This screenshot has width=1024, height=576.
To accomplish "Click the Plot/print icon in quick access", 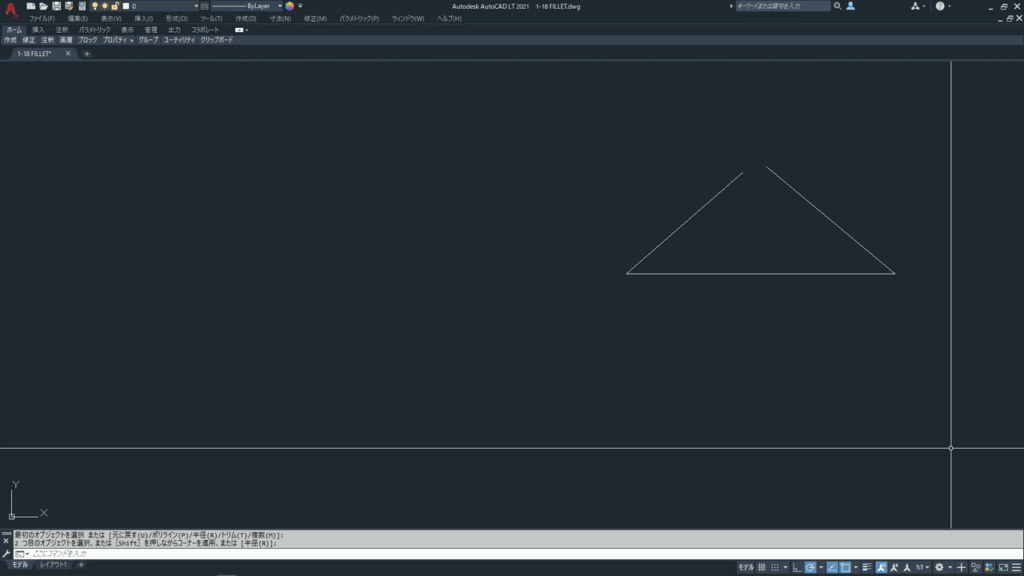I will tap(82, 6).
